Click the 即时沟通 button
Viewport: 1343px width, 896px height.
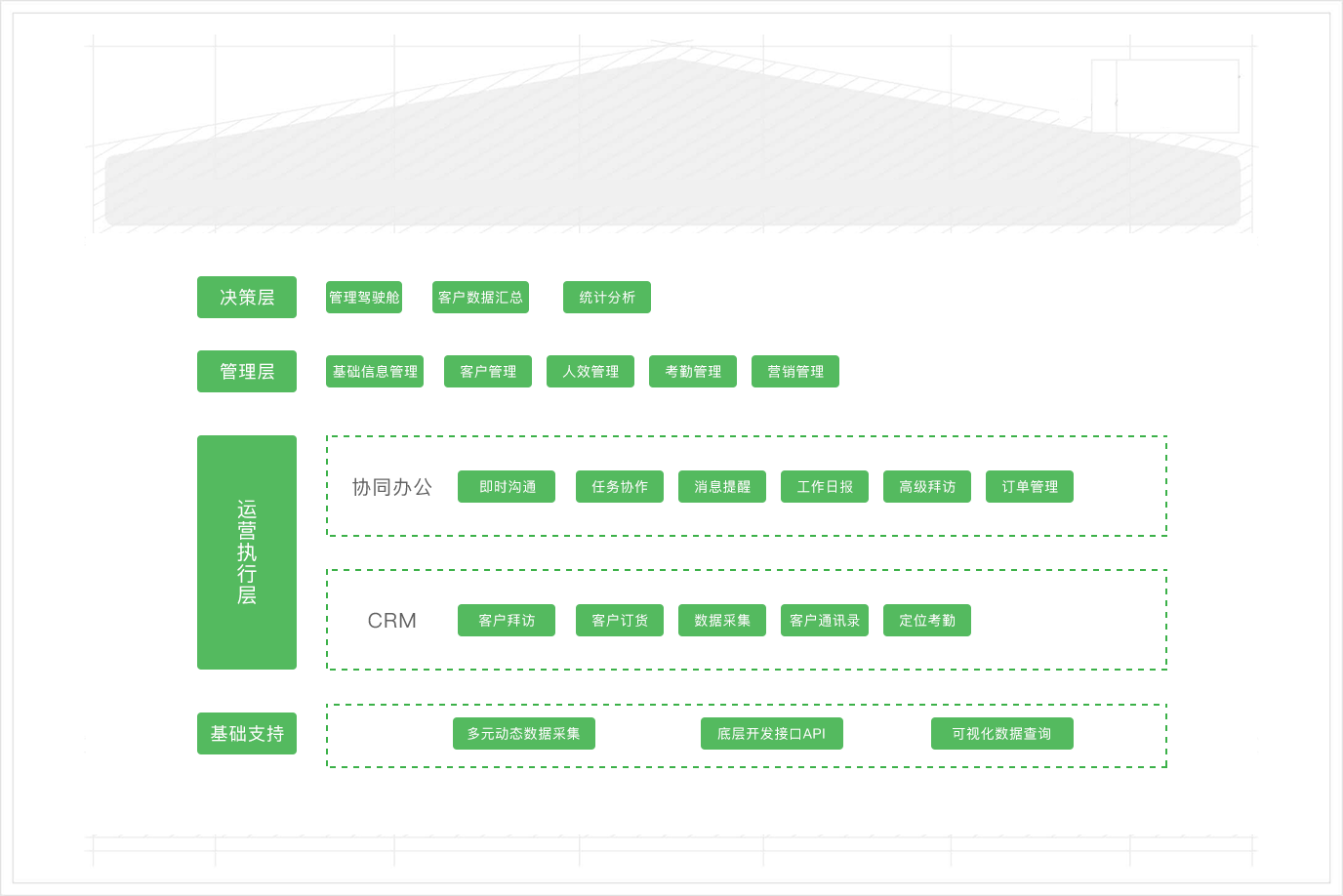(506, 487)
